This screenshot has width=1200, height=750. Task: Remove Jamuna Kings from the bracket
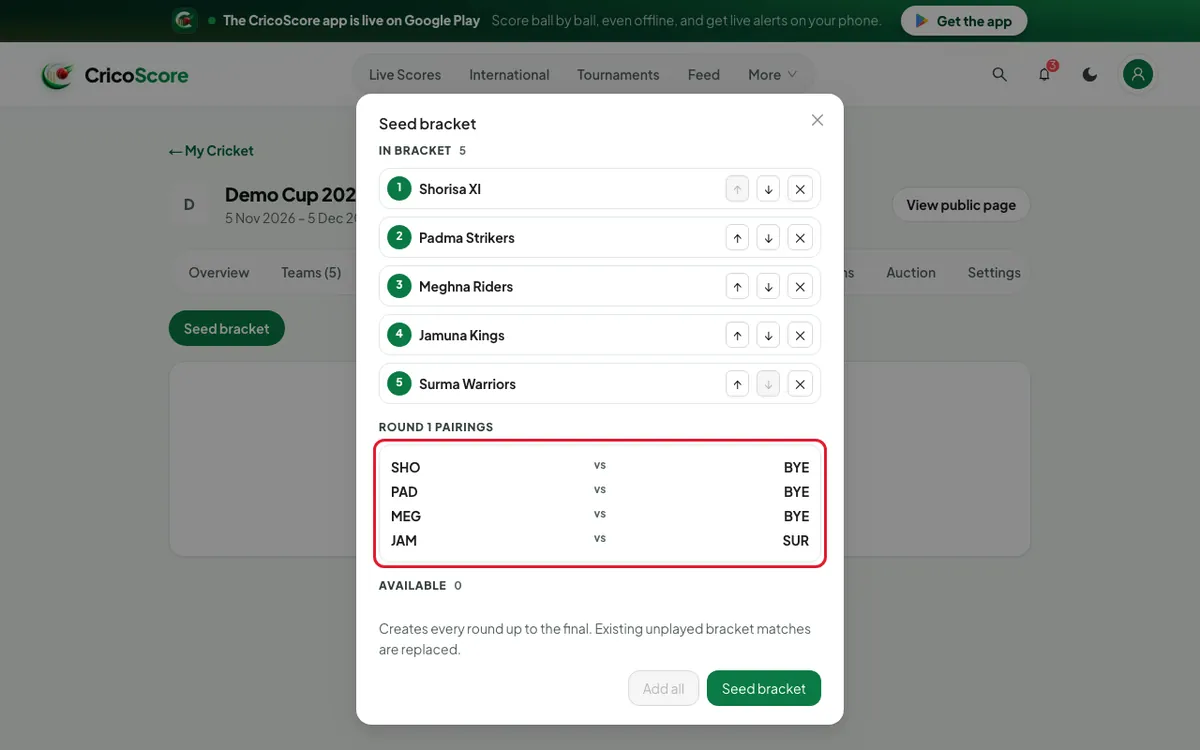coord(800,335)
